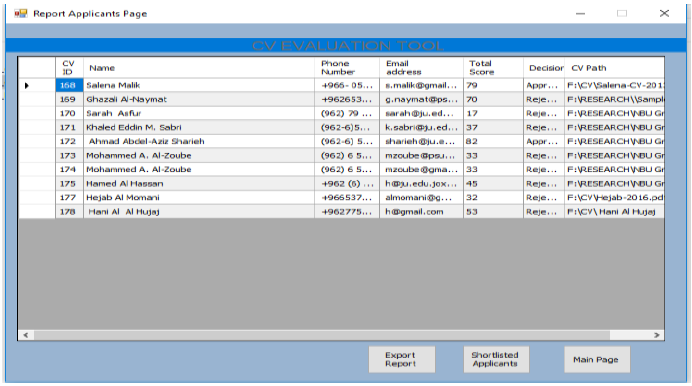Select email g.naymat@ps cell
This screenshot has height=386, width=692.
pyautogui.click(x=421, y=99)
